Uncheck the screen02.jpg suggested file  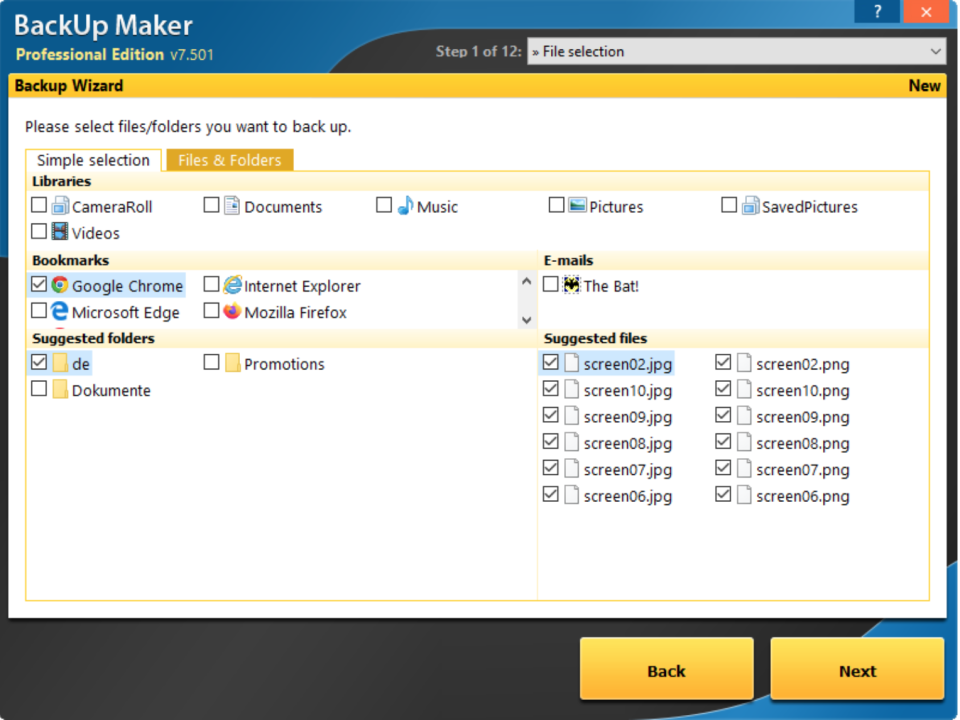click(551, 362)
